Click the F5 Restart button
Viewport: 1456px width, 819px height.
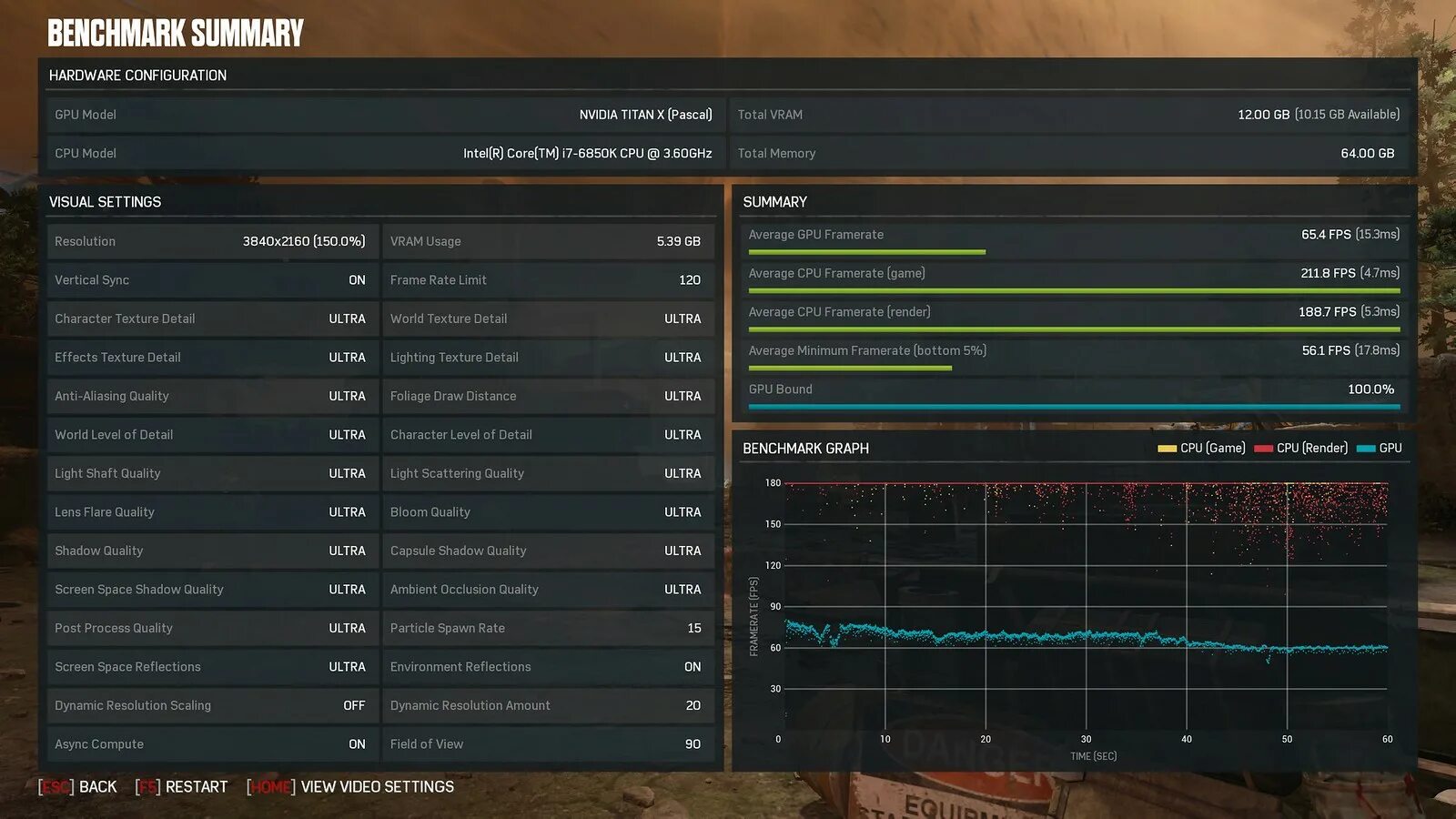(182, 787)
